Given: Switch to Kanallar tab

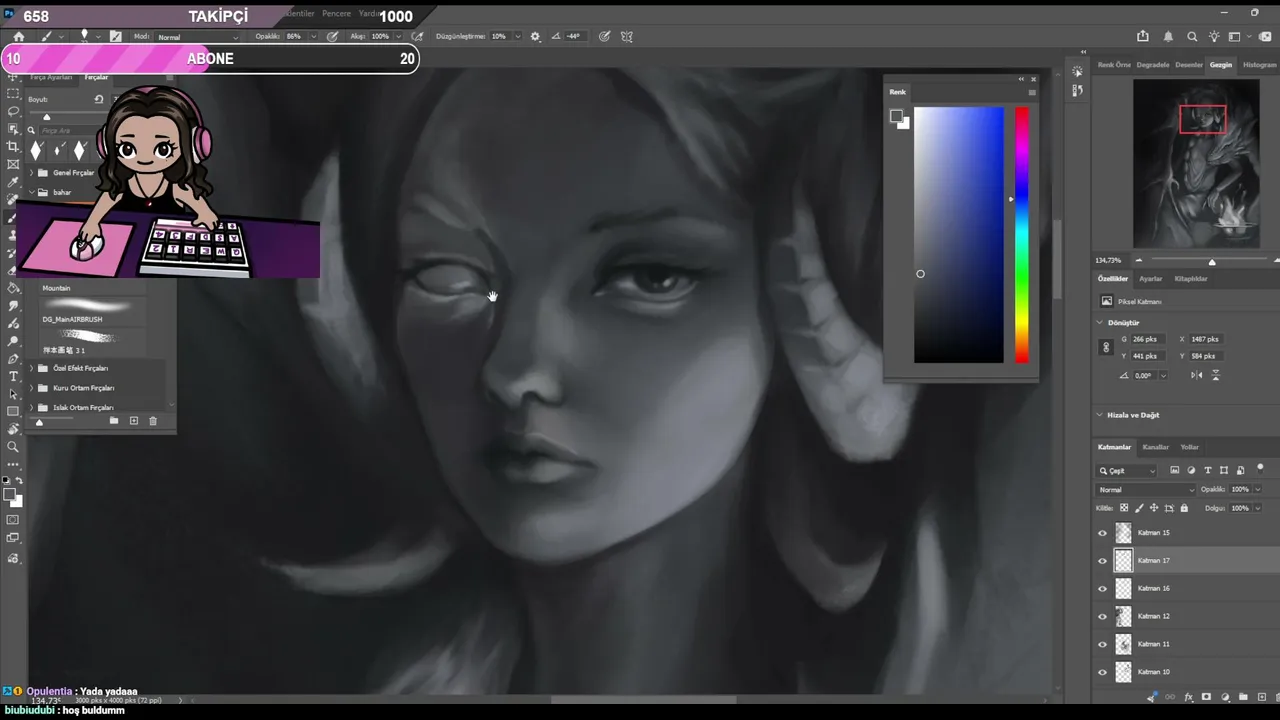Looking at the screenshot, I should tap(1156, 447).
